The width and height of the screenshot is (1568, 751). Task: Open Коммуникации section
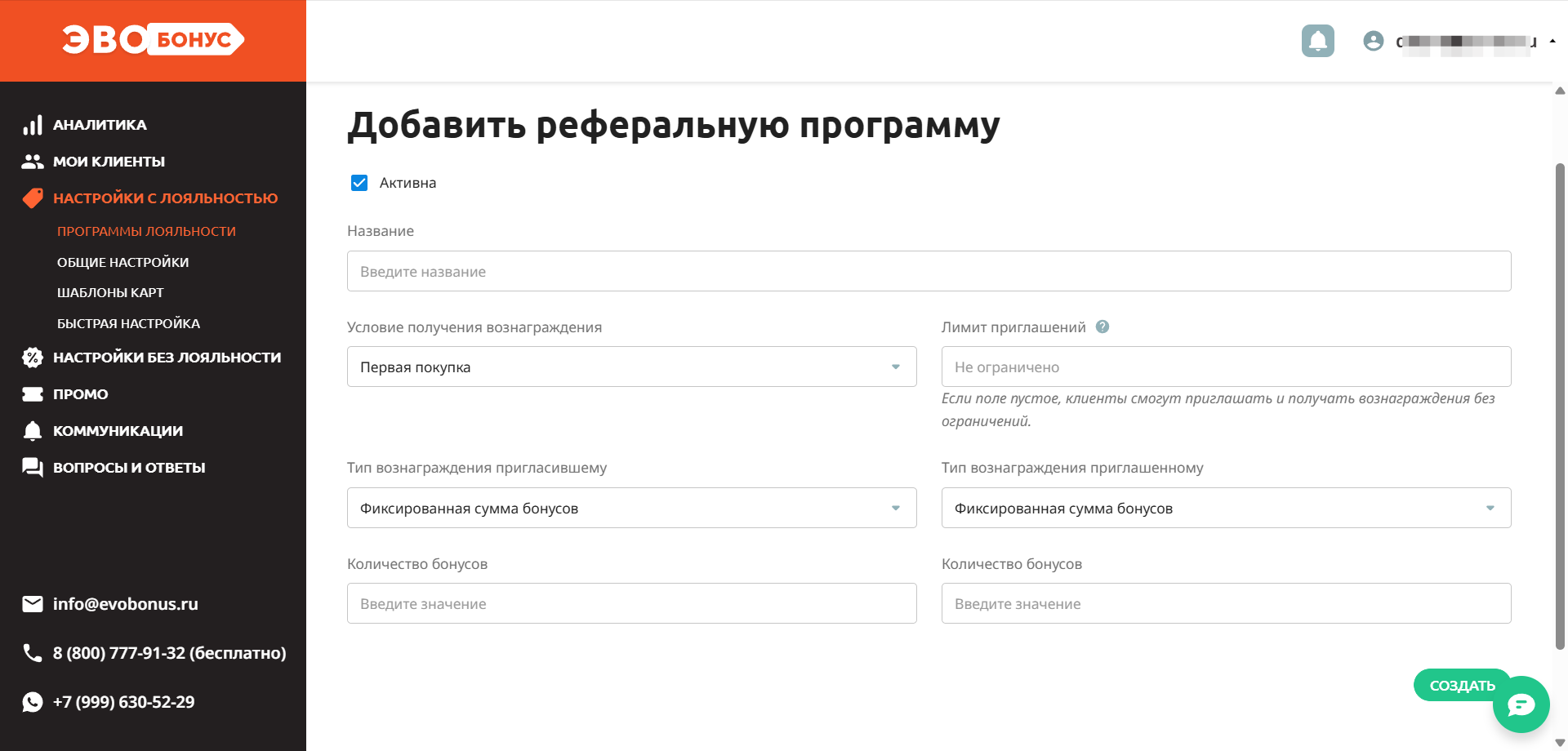[118, 431]
